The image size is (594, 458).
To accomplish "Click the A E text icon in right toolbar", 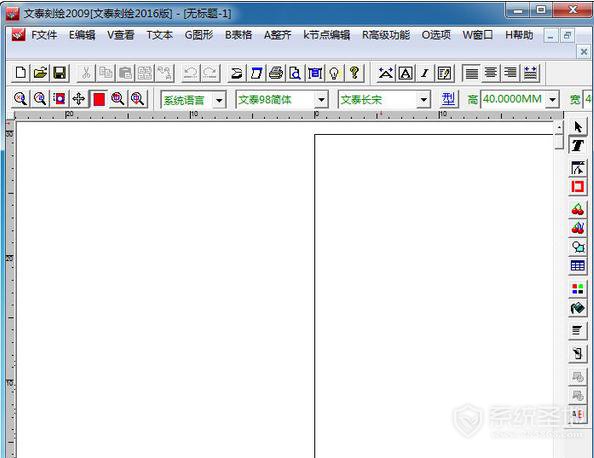I will [x=577, y=414].
